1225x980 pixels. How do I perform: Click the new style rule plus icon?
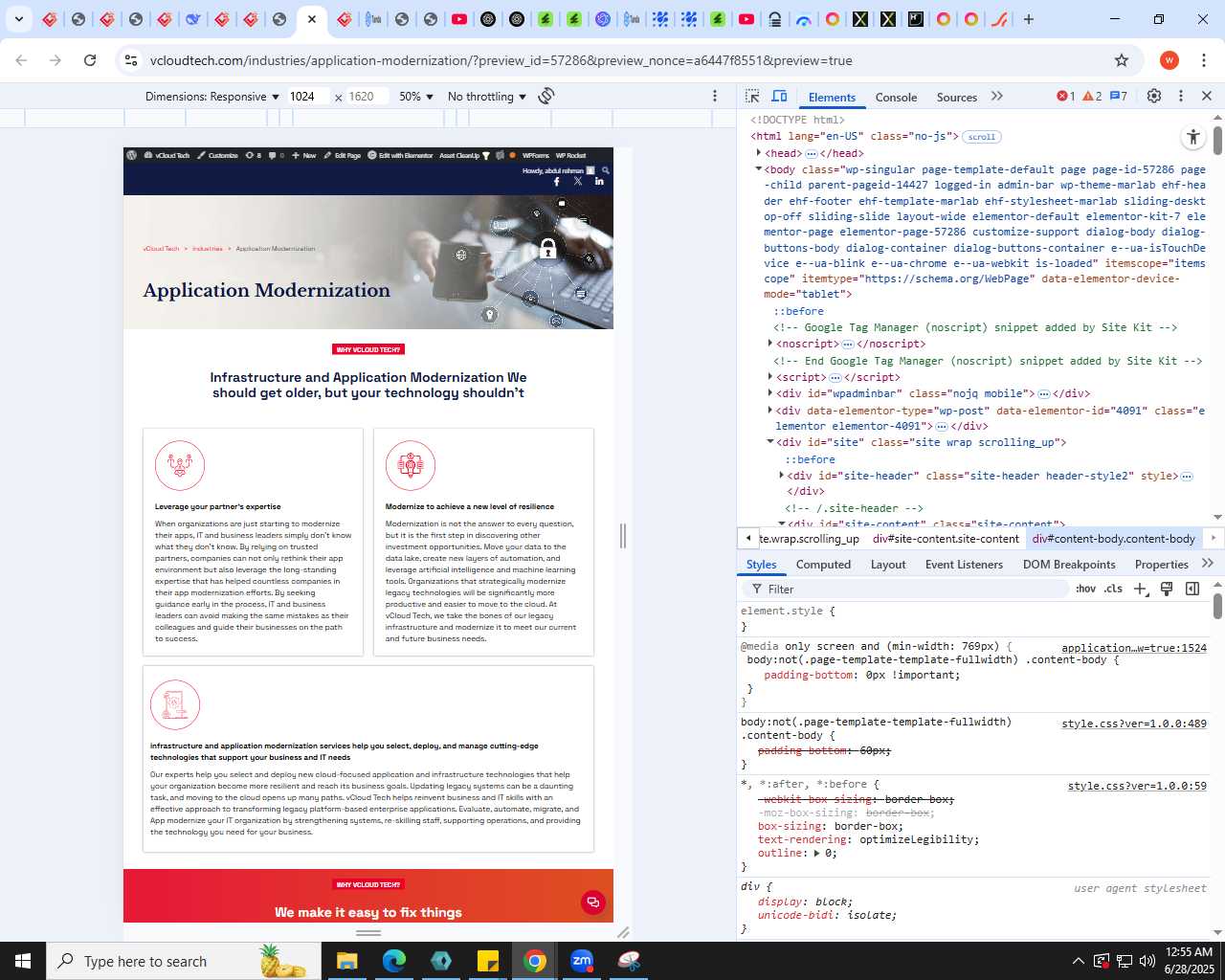pyautogui.click(x=1140, y=589)
